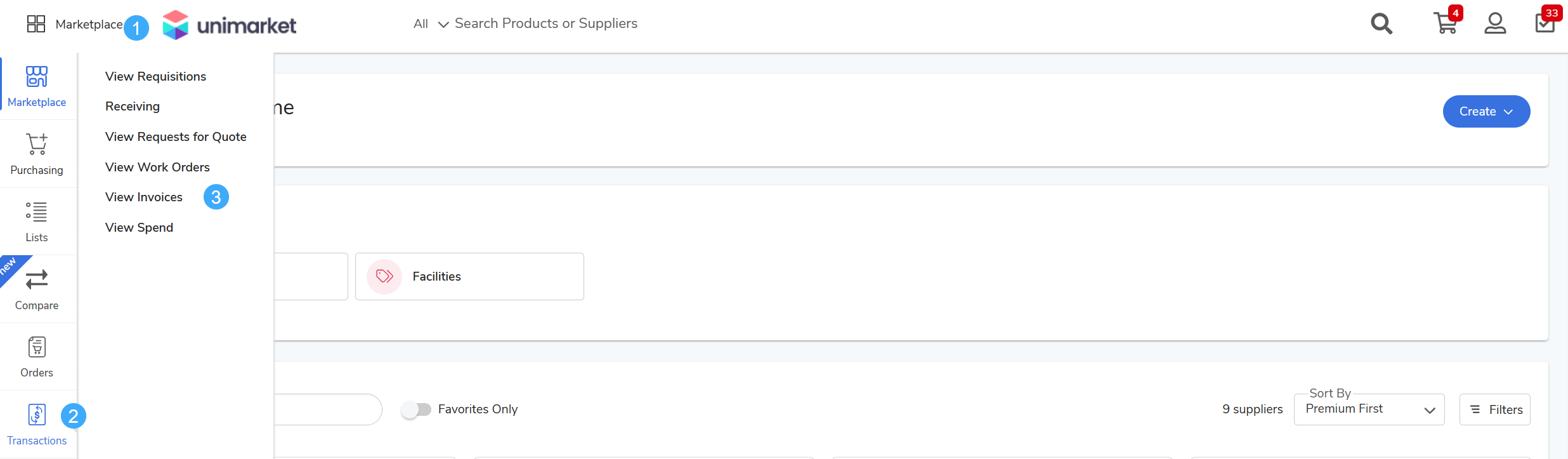
Task: Open the shopping cart icon
Action: (x=1445, y=23)
